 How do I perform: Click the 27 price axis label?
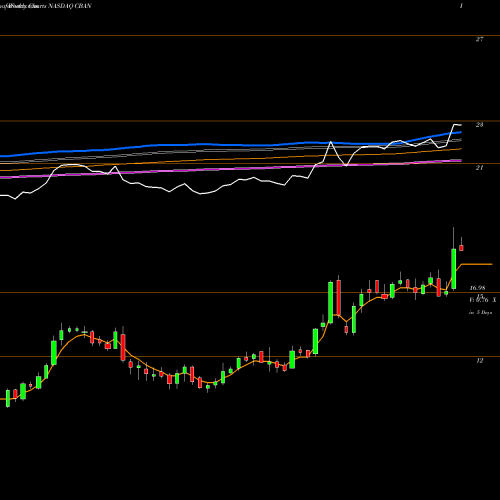pos(479,39)
